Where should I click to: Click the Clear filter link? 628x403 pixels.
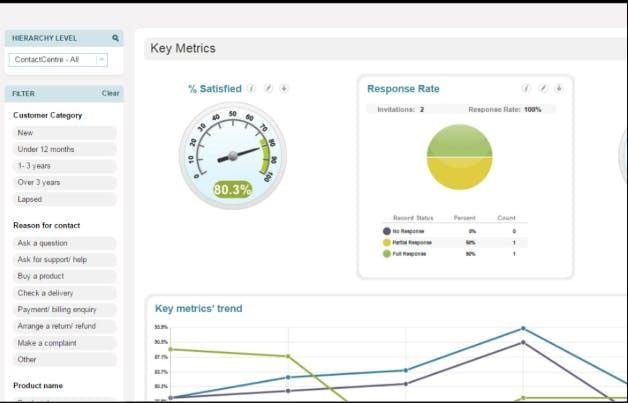point(111,93)
